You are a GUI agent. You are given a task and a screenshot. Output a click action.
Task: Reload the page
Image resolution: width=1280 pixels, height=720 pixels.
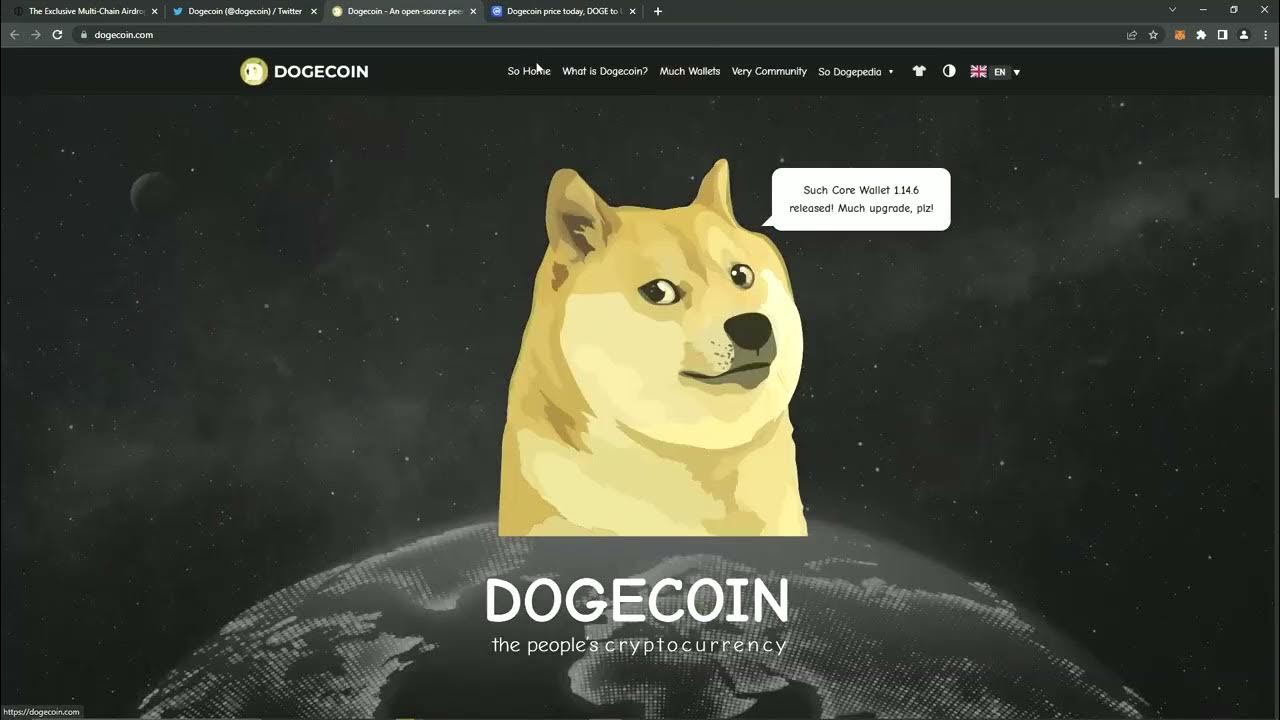point(57,34)
